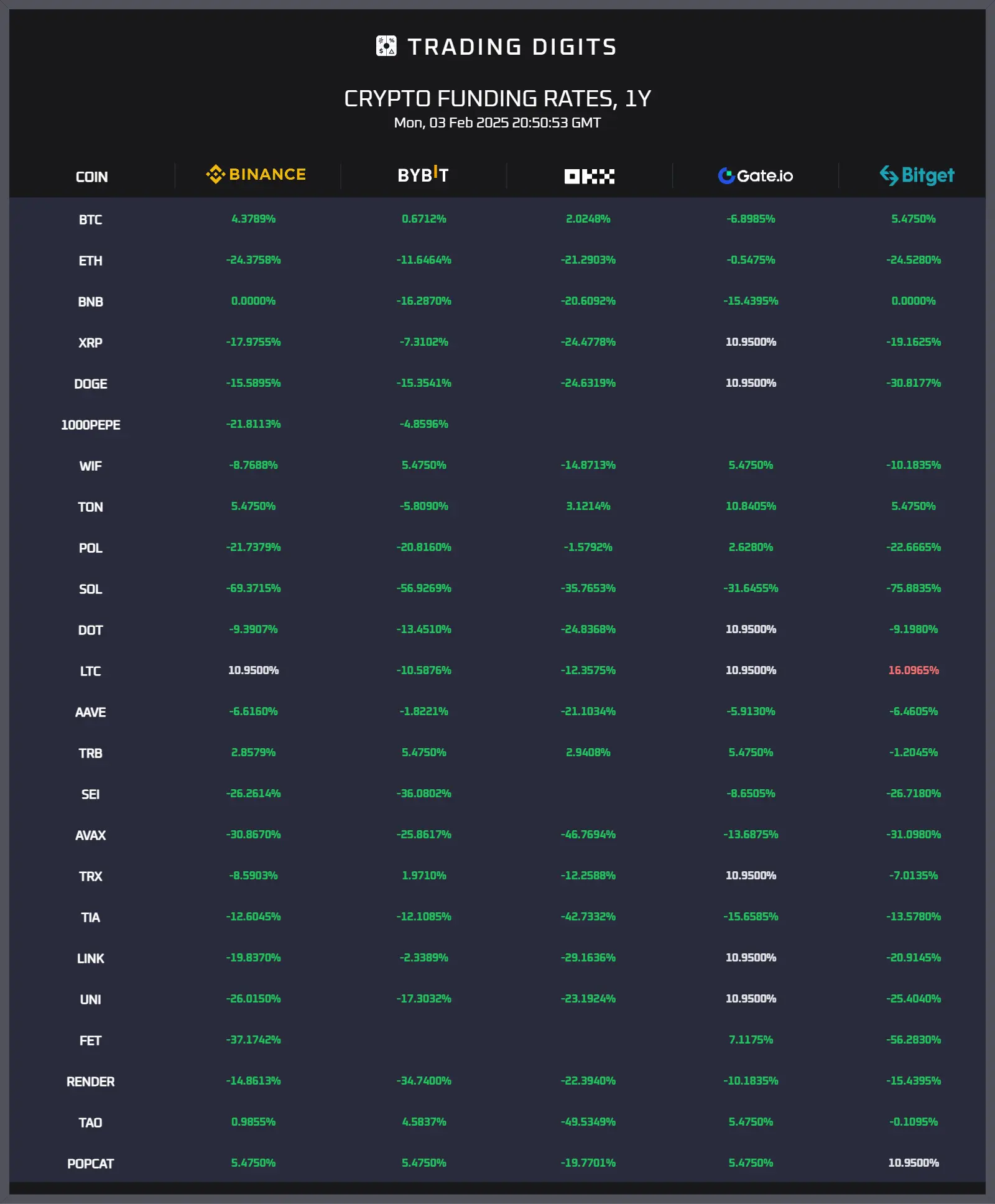Click DOGE Bitget rate -30.8177%
The height and width of the screenshot is (1204, 995).
(x=914, y=383)
